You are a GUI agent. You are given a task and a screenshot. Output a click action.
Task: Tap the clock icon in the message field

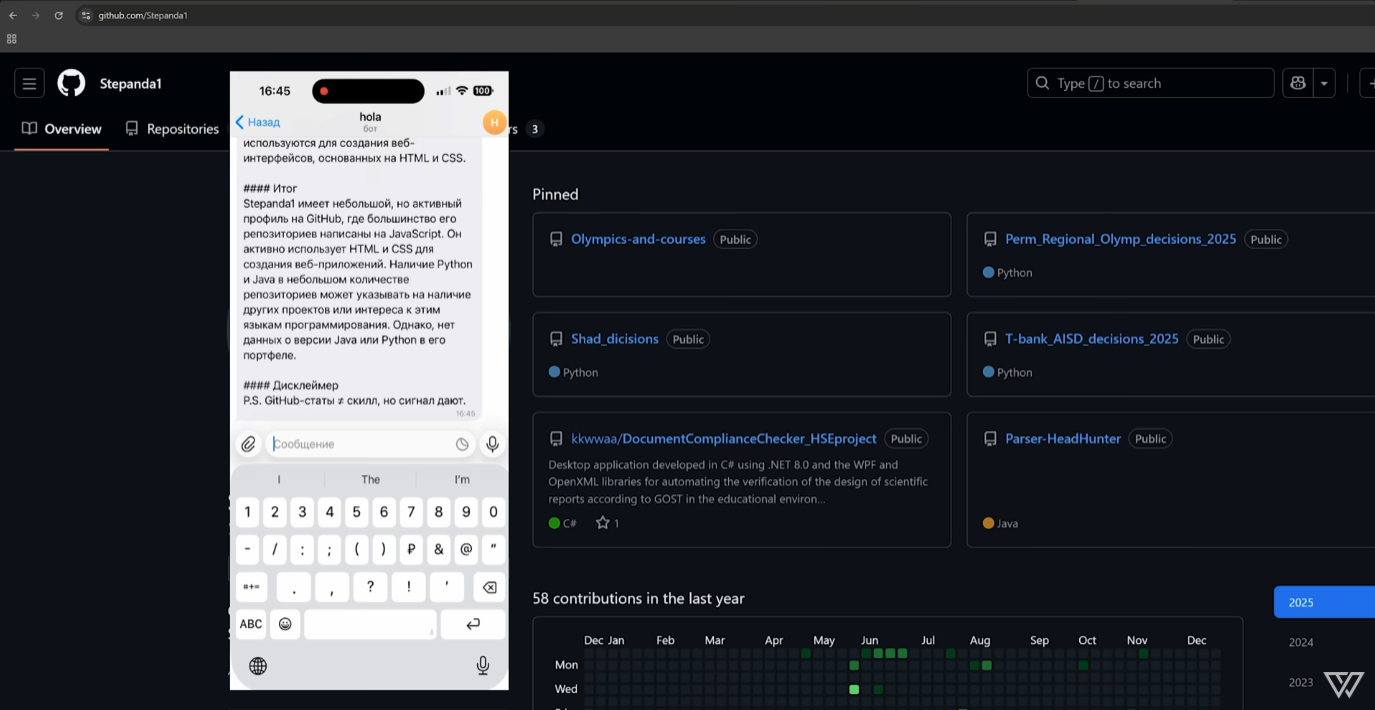point(462,443)
